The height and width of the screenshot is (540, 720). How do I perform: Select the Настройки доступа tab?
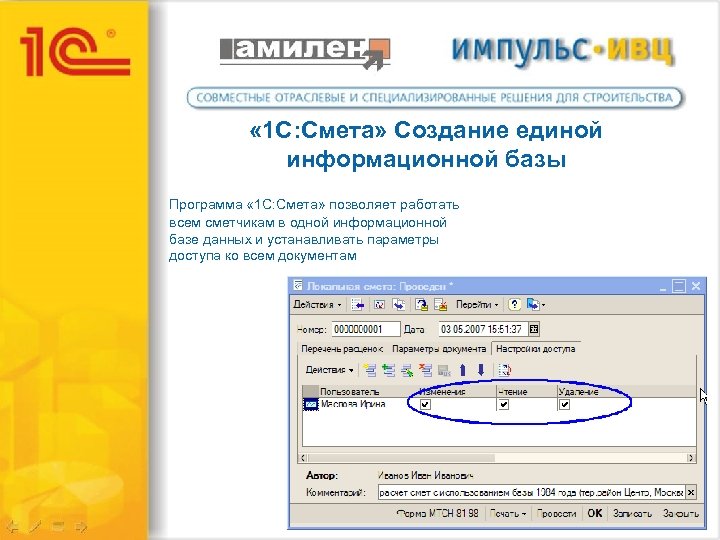(535, 349)
